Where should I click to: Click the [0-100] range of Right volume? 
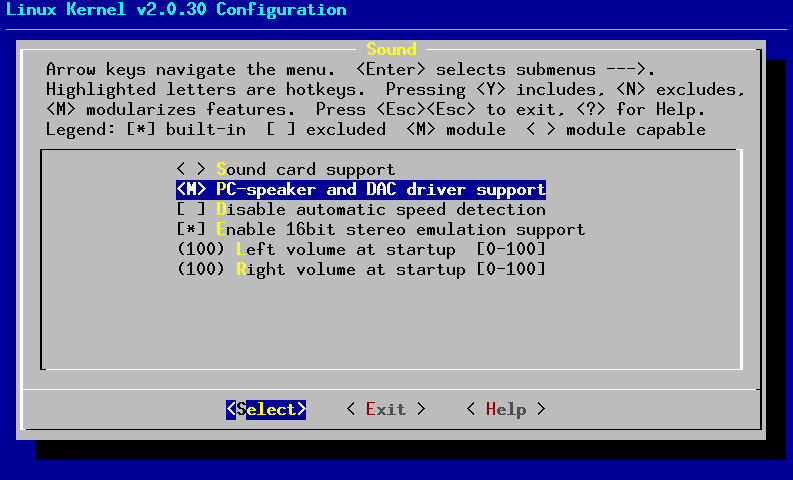tap(510, 270)
